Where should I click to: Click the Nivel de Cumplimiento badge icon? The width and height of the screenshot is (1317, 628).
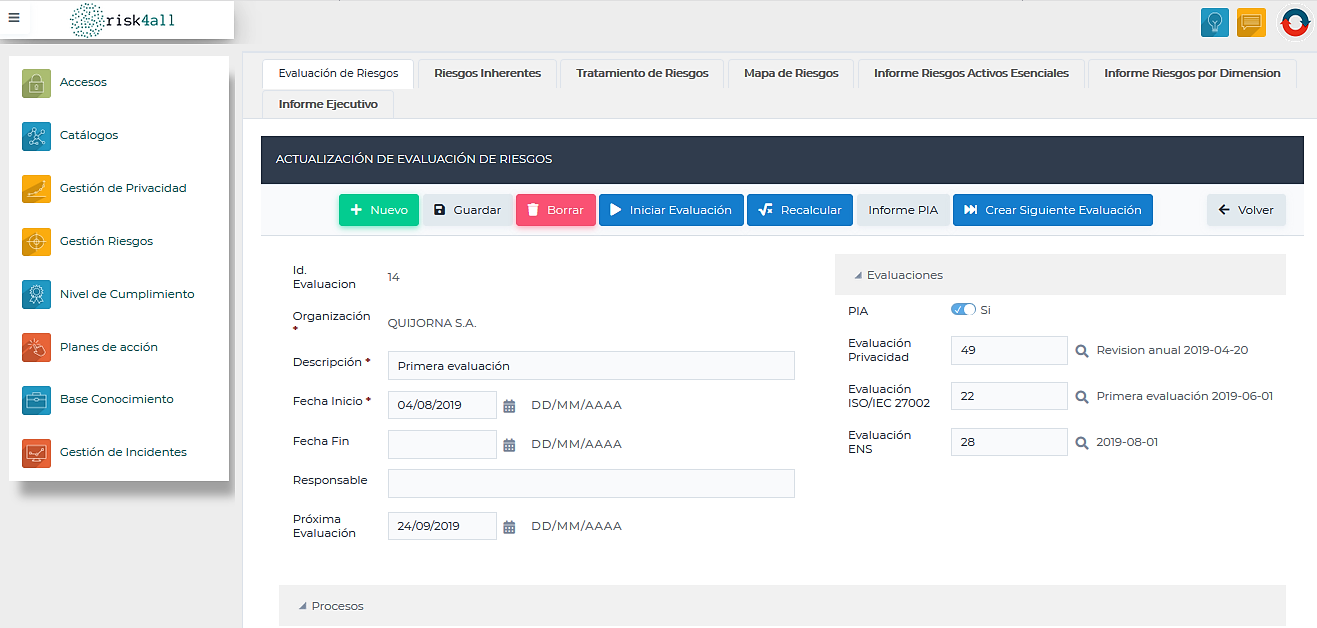tap(37, 294)
